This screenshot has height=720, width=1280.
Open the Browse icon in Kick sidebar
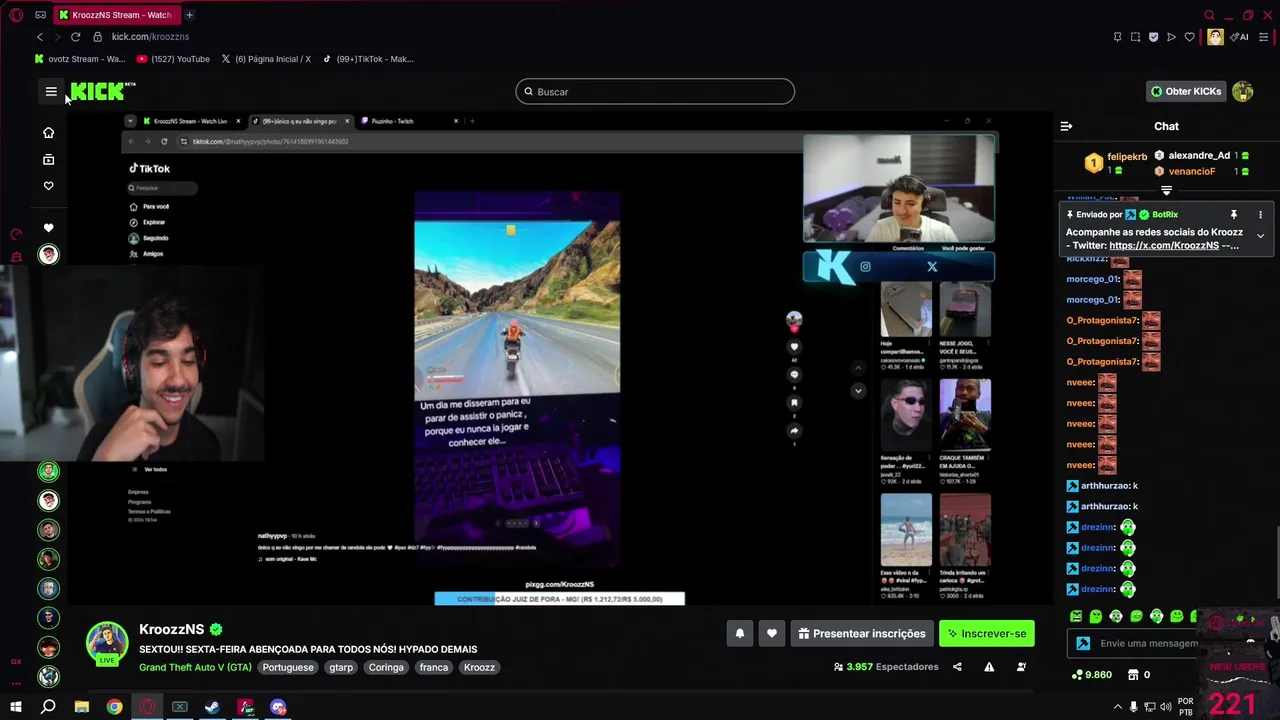pyautogui.click(x=48, y=159)
